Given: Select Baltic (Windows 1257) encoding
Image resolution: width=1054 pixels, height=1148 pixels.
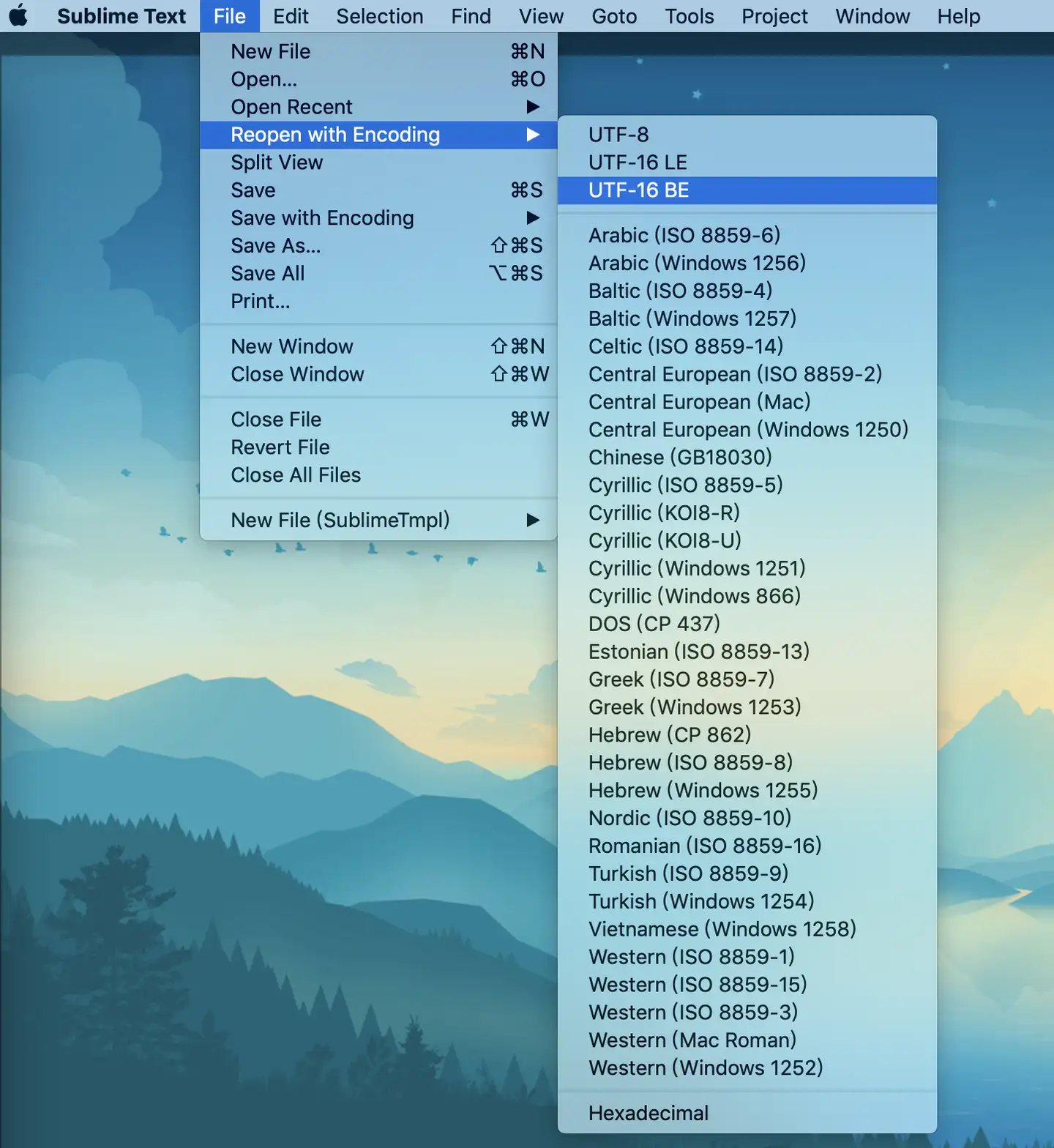Looking at the screenshot, I should click(747, 318).
